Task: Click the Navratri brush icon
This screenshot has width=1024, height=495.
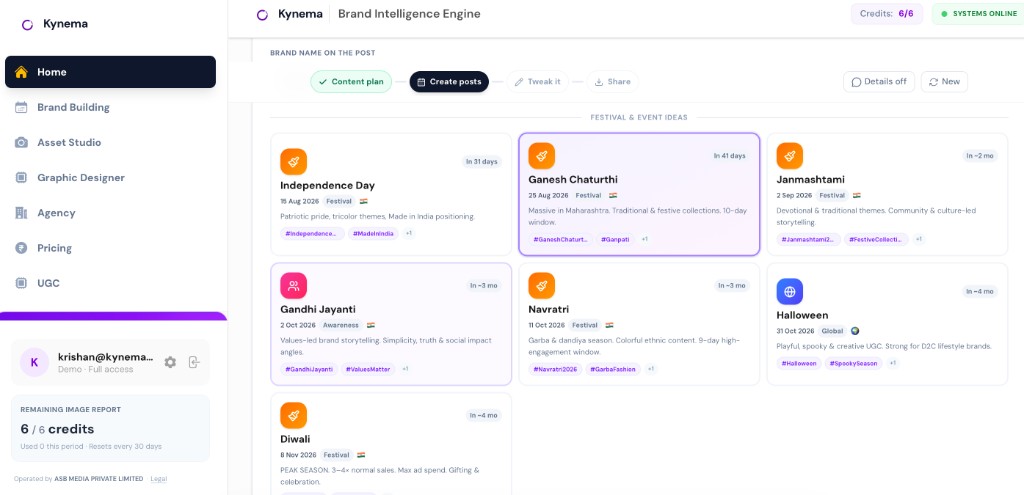Action: click(541, 285)
